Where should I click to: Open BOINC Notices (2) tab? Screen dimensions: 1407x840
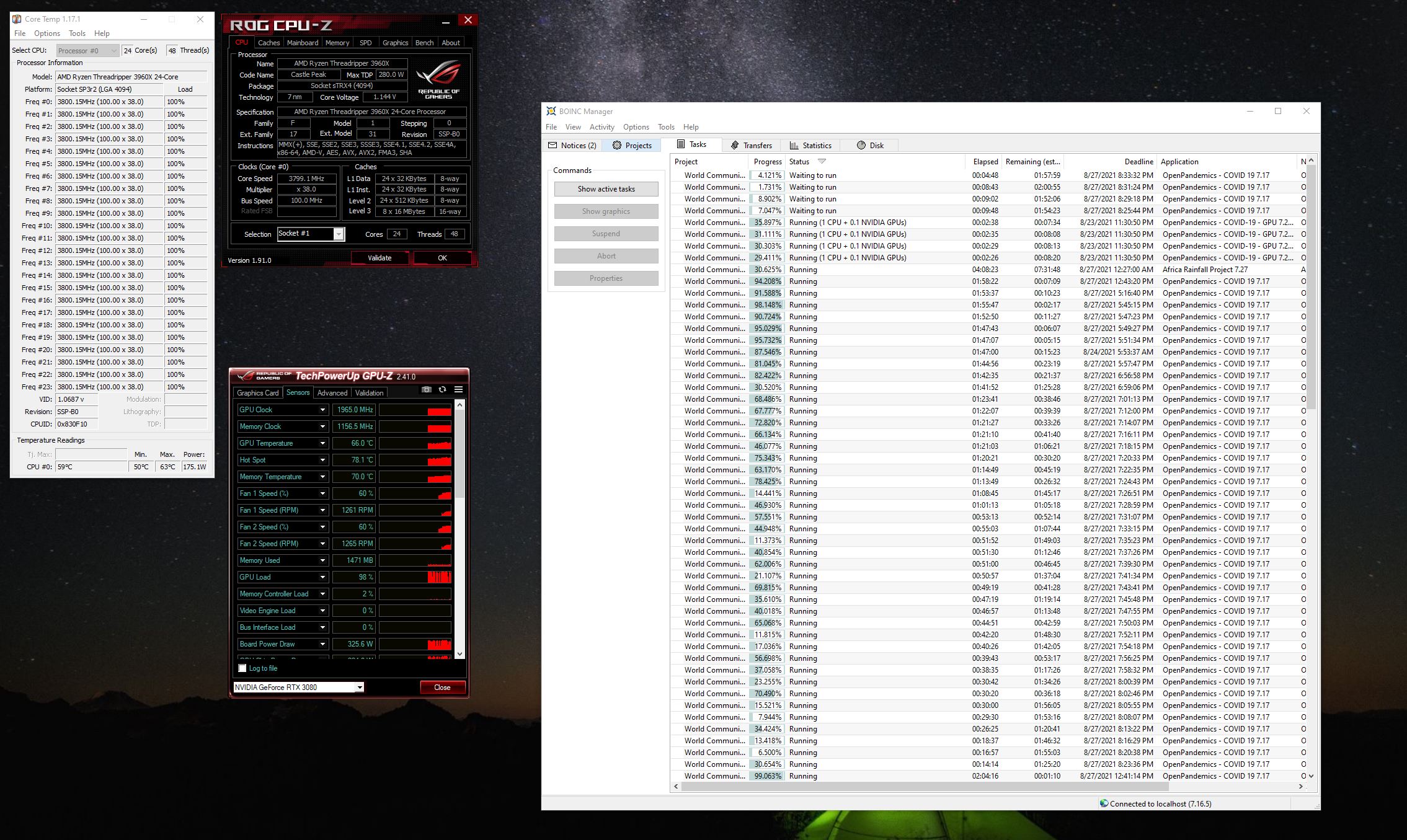572,145
